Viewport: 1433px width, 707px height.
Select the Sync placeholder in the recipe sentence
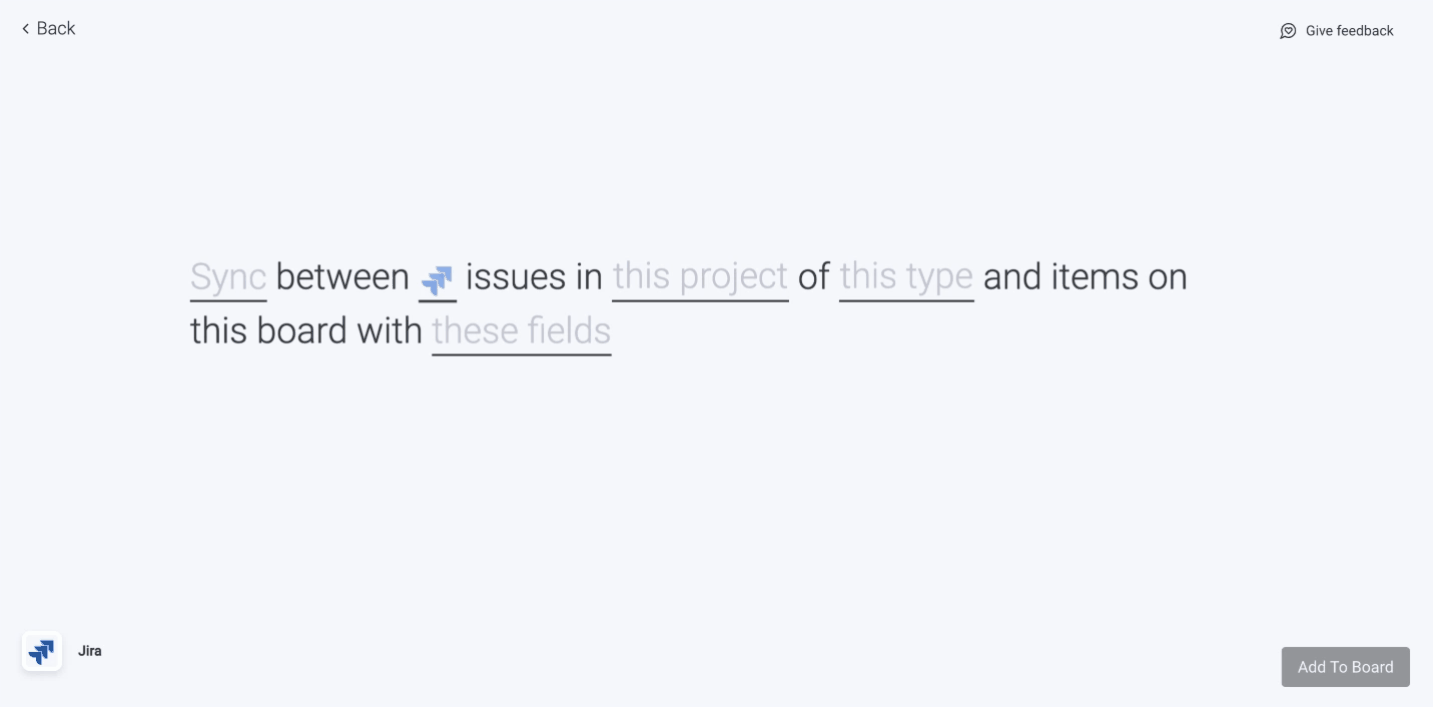coord(228,277)
